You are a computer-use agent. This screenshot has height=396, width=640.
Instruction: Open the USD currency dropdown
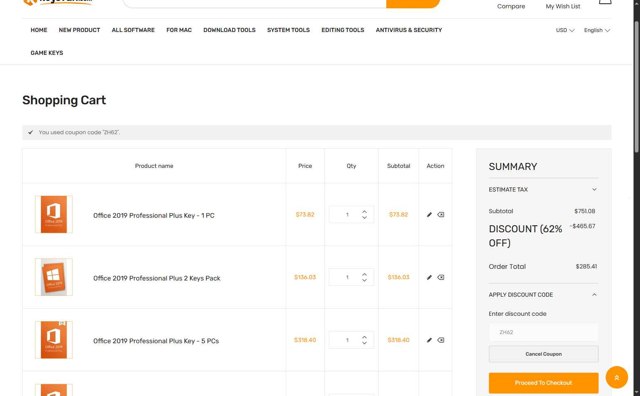click(565, 30)
